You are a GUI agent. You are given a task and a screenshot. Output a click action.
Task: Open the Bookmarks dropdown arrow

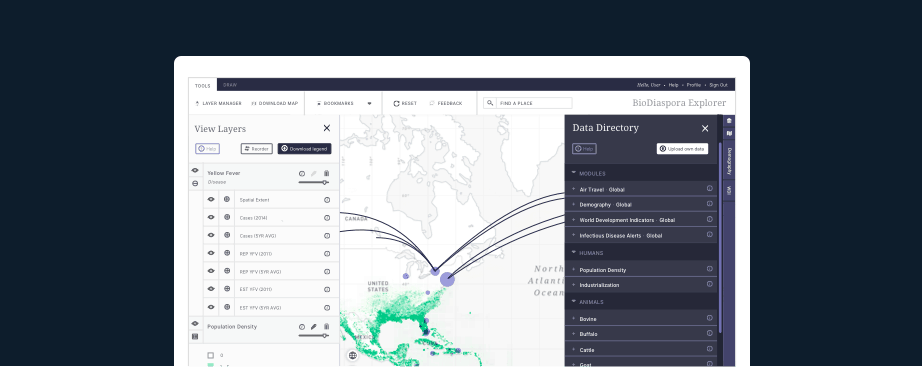[x=370, y=103]
